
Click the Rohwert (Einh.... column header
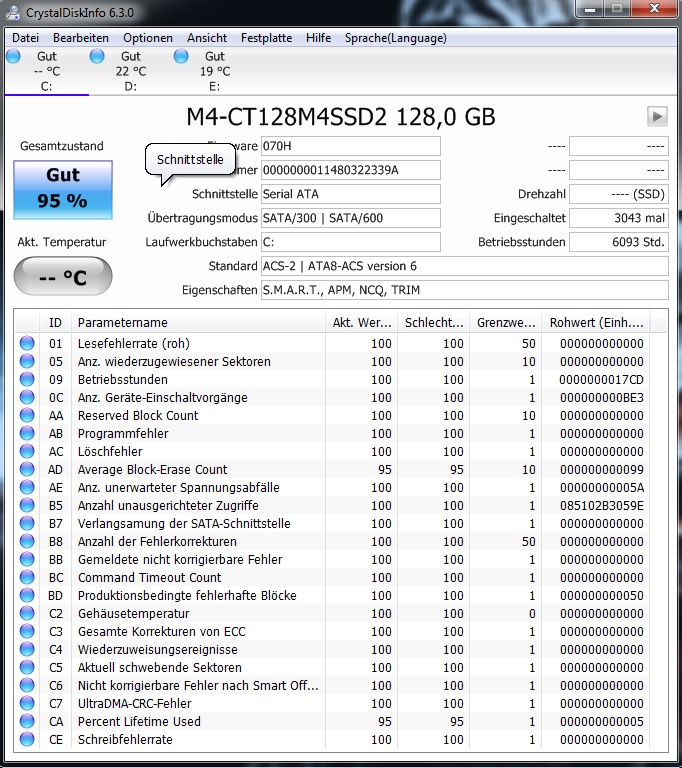point(596,323)
